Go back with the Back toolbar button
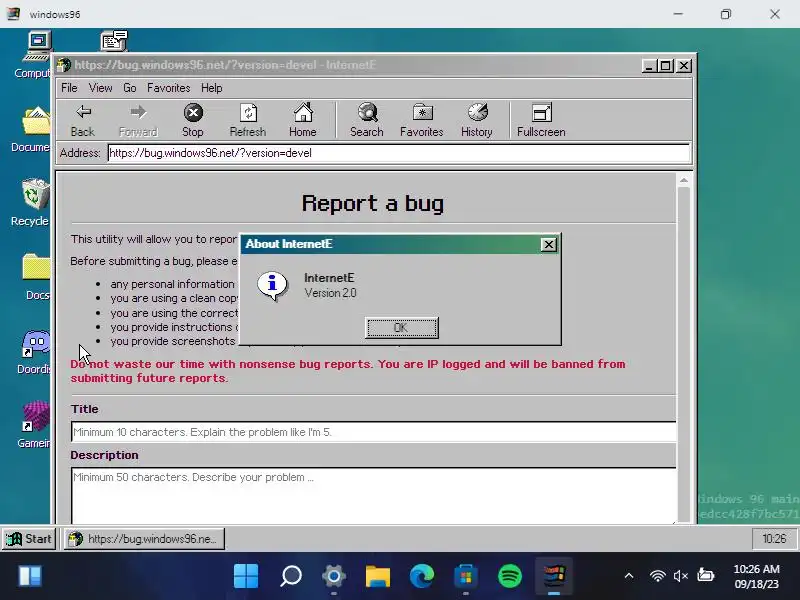The image size is (800, 600). point(83,120)
